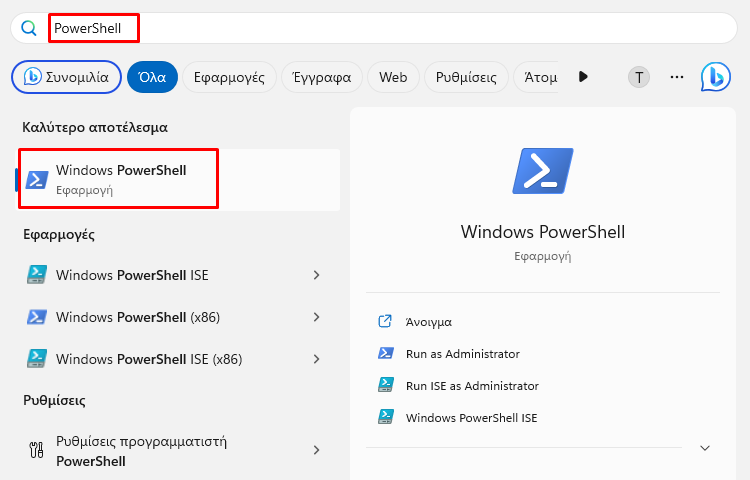Switch to the Web filter tab
750x480 pixels.
393,77
